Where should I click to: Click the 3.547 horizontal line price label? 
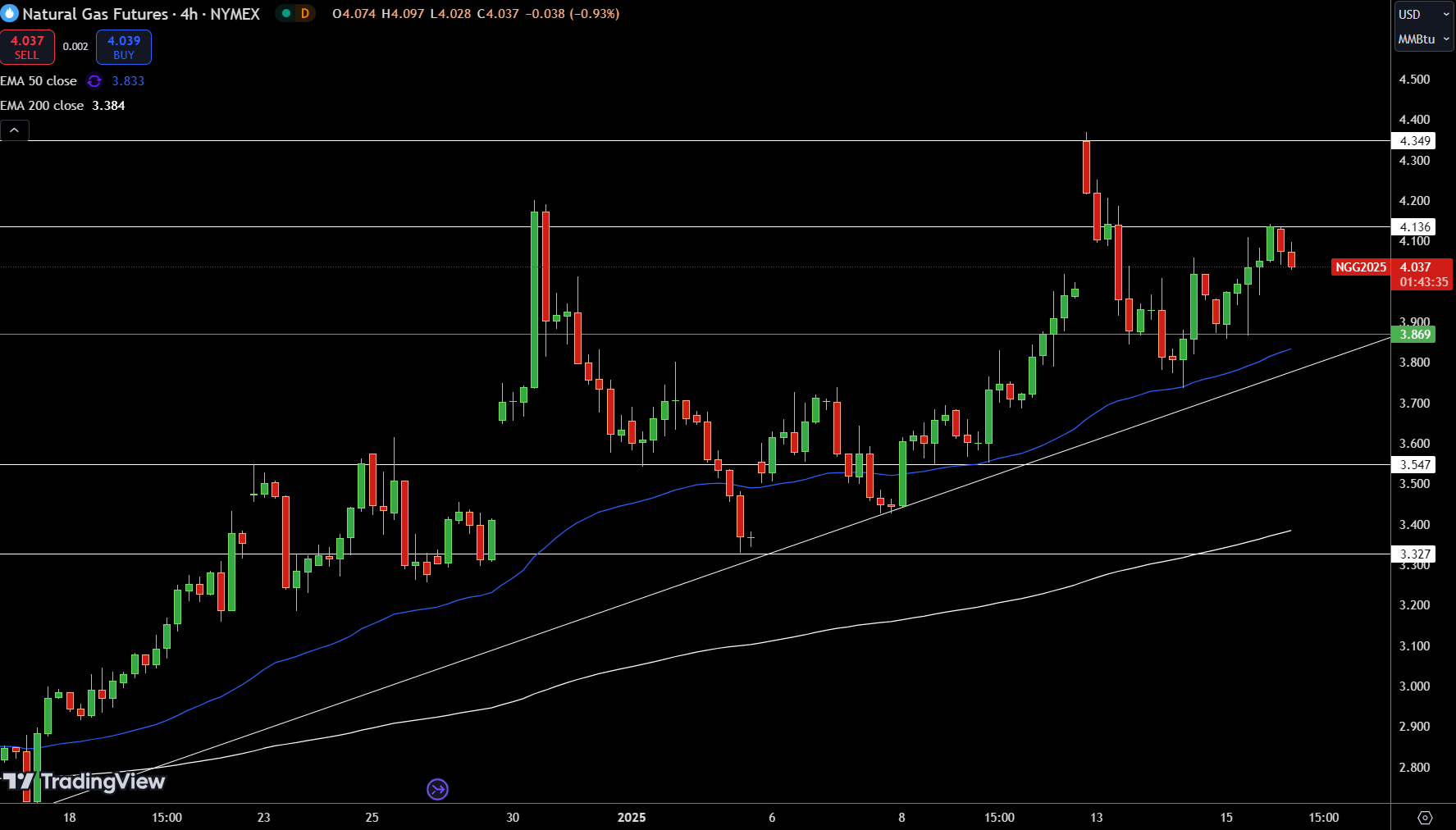tap(1414, 465)
